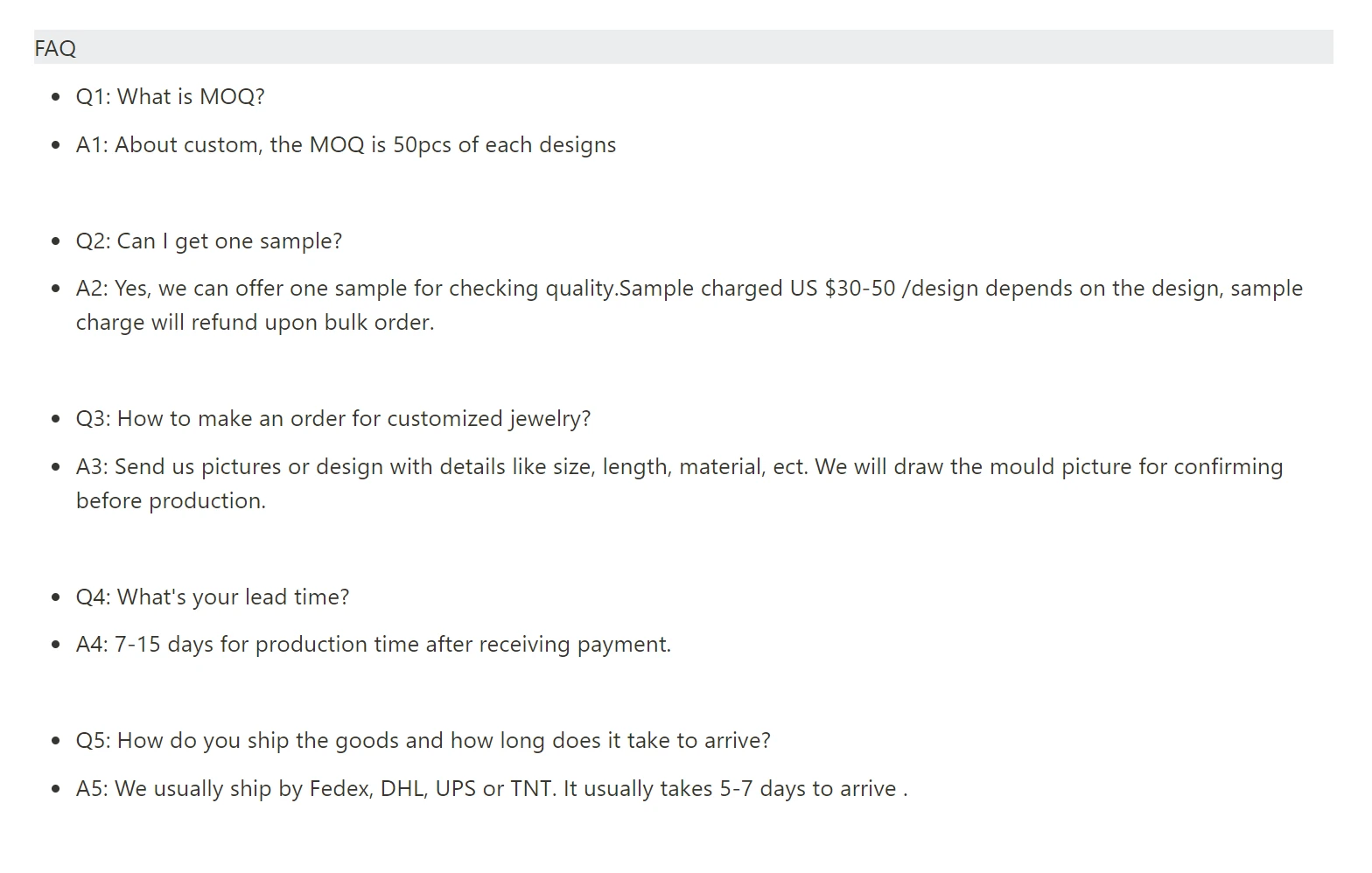The height and width of the screenshot is (873, 1372).
Task: Click the 'charge will refund upon bulk order' line
Action: pos(255,322)
